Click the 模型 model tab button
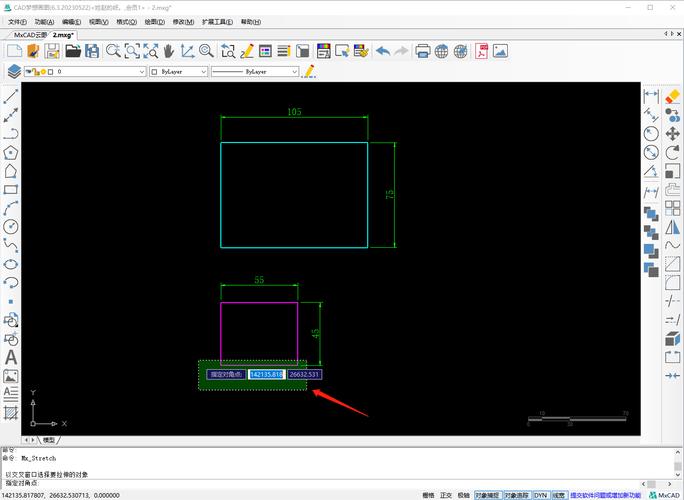Viewport: 684px width, 500px height. [x=49, y=440]
